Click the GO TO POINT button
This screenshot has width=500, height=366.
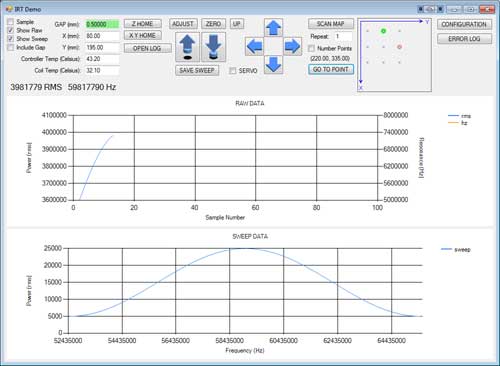[331, 69]
